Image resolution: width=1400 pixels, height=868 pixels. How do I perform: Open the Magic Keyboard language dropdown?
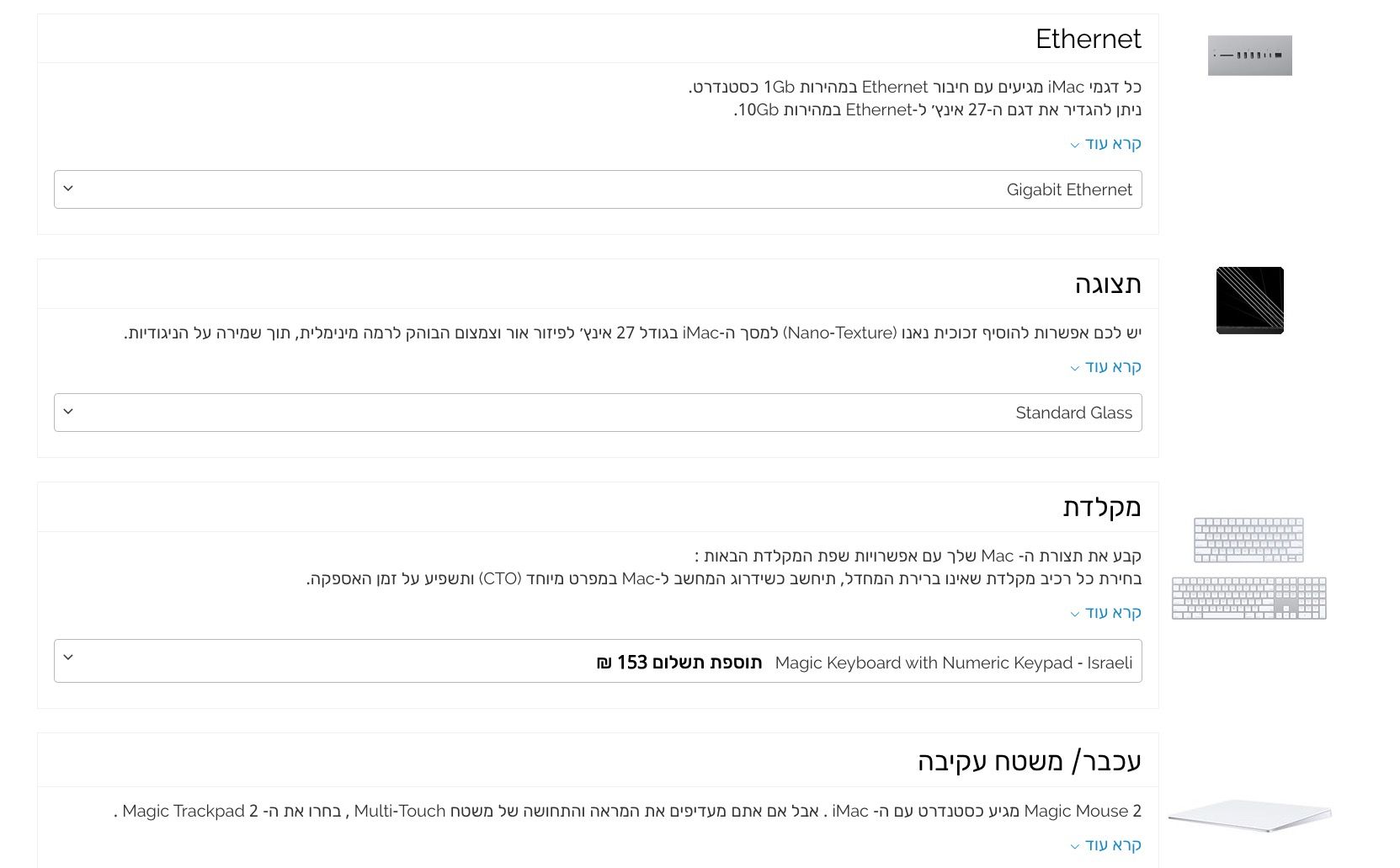coord(598,662)
